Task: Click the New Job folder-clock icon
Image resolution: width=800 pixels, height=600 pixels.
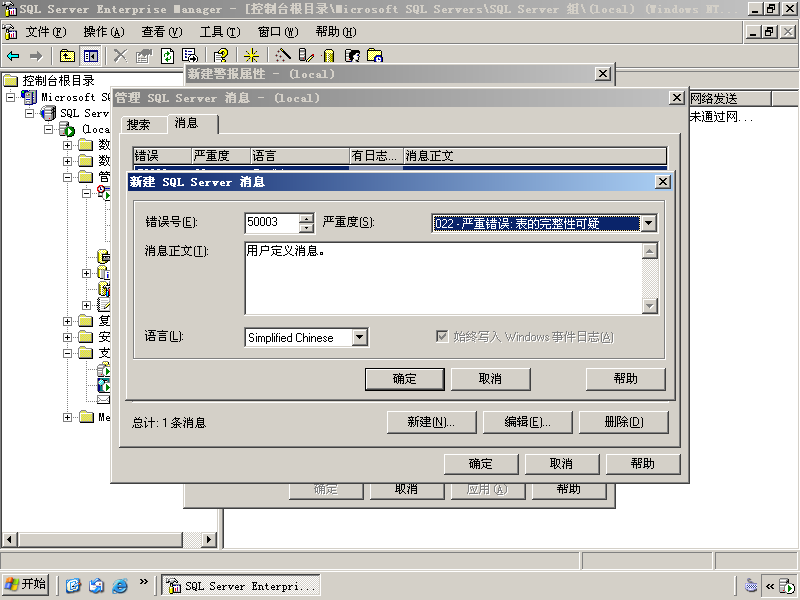Action: [x=375, y=56]
